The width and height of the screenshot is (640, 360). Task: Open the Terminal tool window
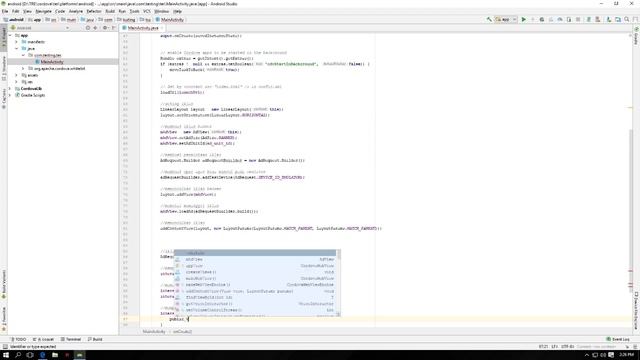[71, 339]
